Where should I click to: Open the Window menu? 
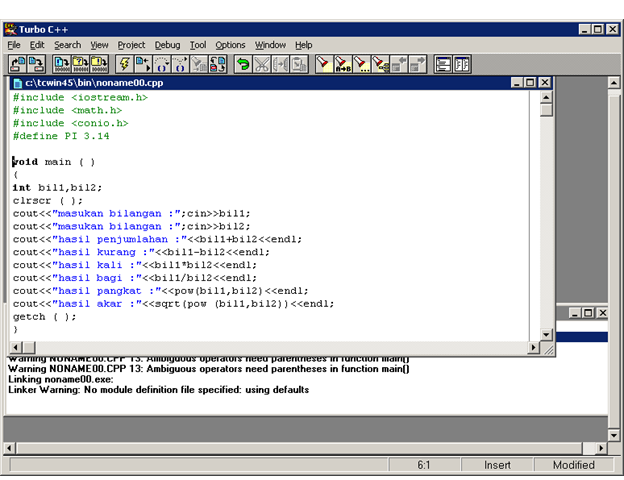pos(270,45)
